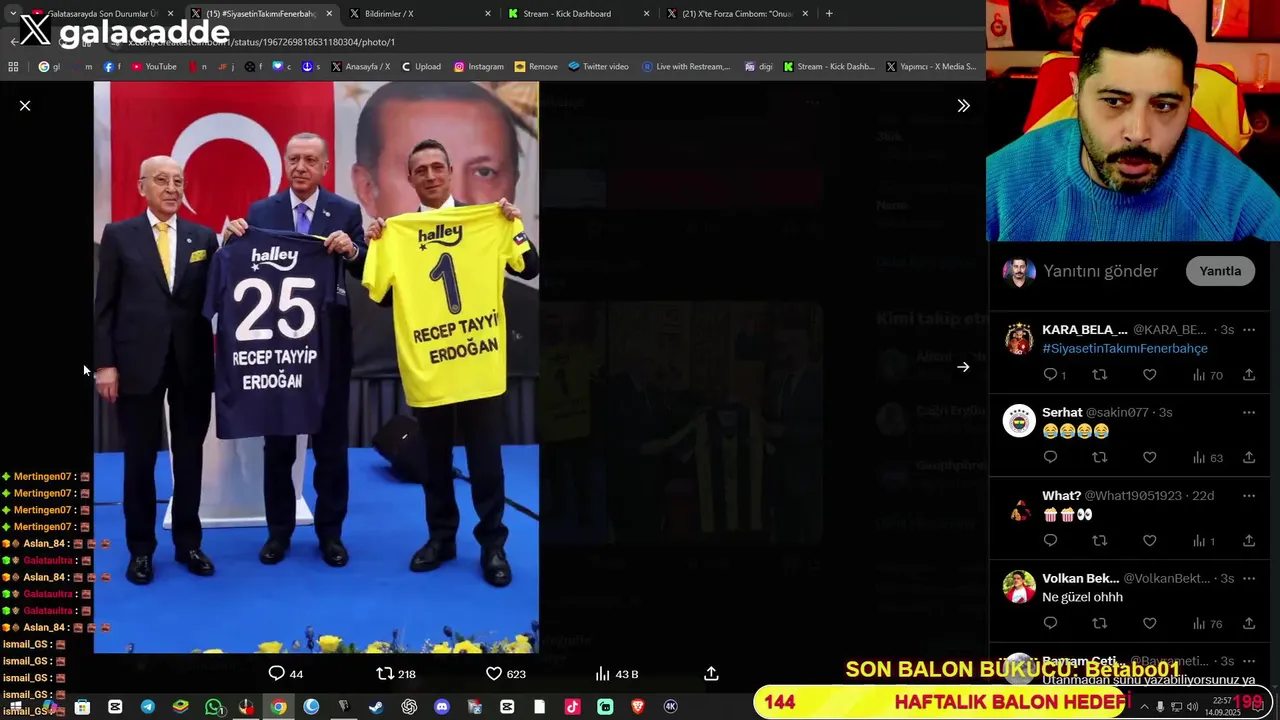The width and height of the screenshot is (1280, 720).
Task: Open more options on Volkan Bek tweet
Action: tap(1249, 578)
